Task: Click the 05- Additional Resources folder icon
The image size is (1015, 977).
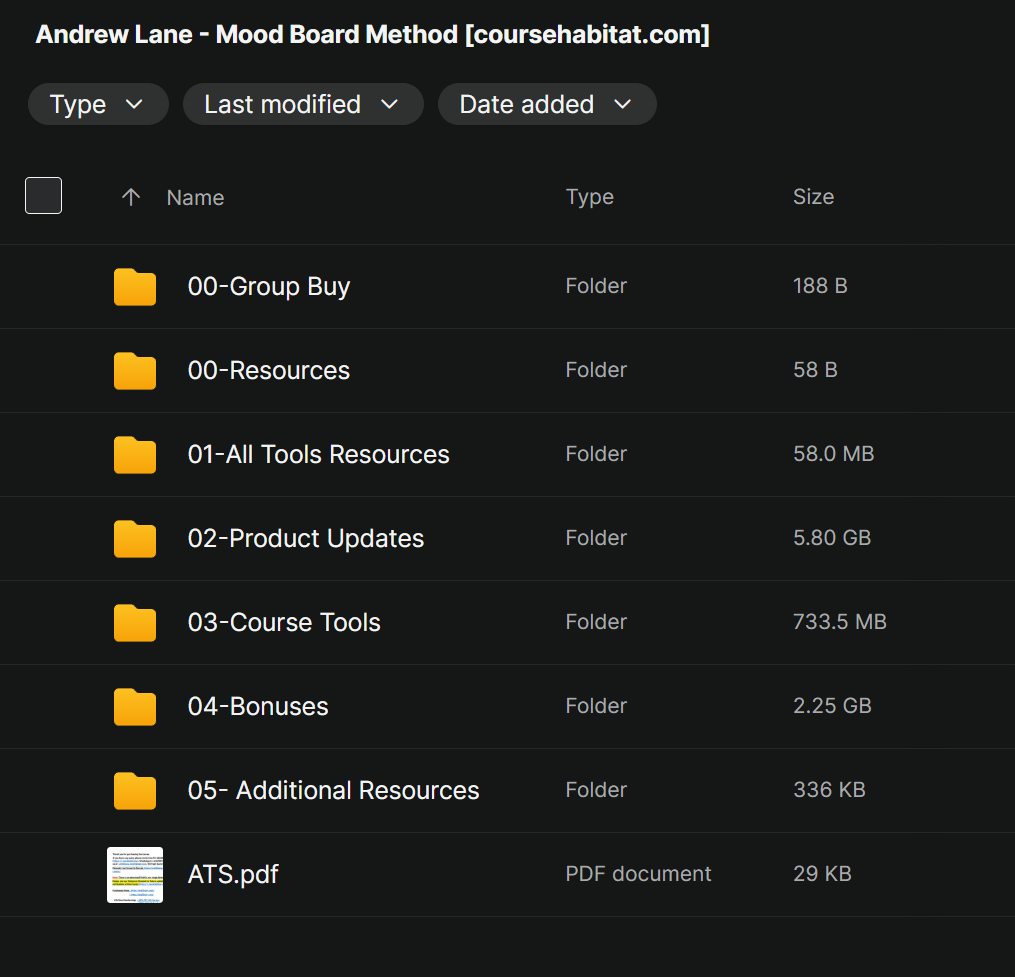Action: (135, 791)
